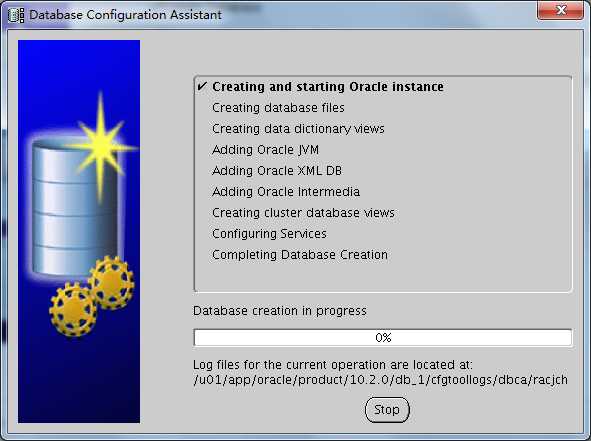The image size is (591, 441).
Task: Click the window title text
Action: click(x=125, y=15)
